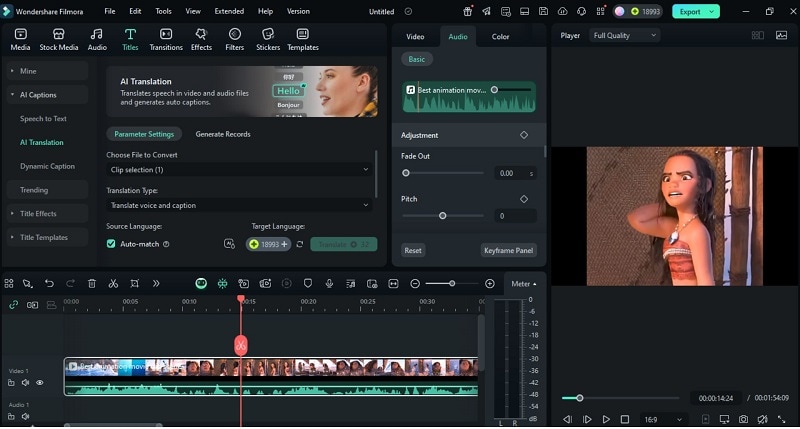Open the Choose File to Convert dropdown
The height and width of the screenshot is (429, 800).
coord(239,170)
